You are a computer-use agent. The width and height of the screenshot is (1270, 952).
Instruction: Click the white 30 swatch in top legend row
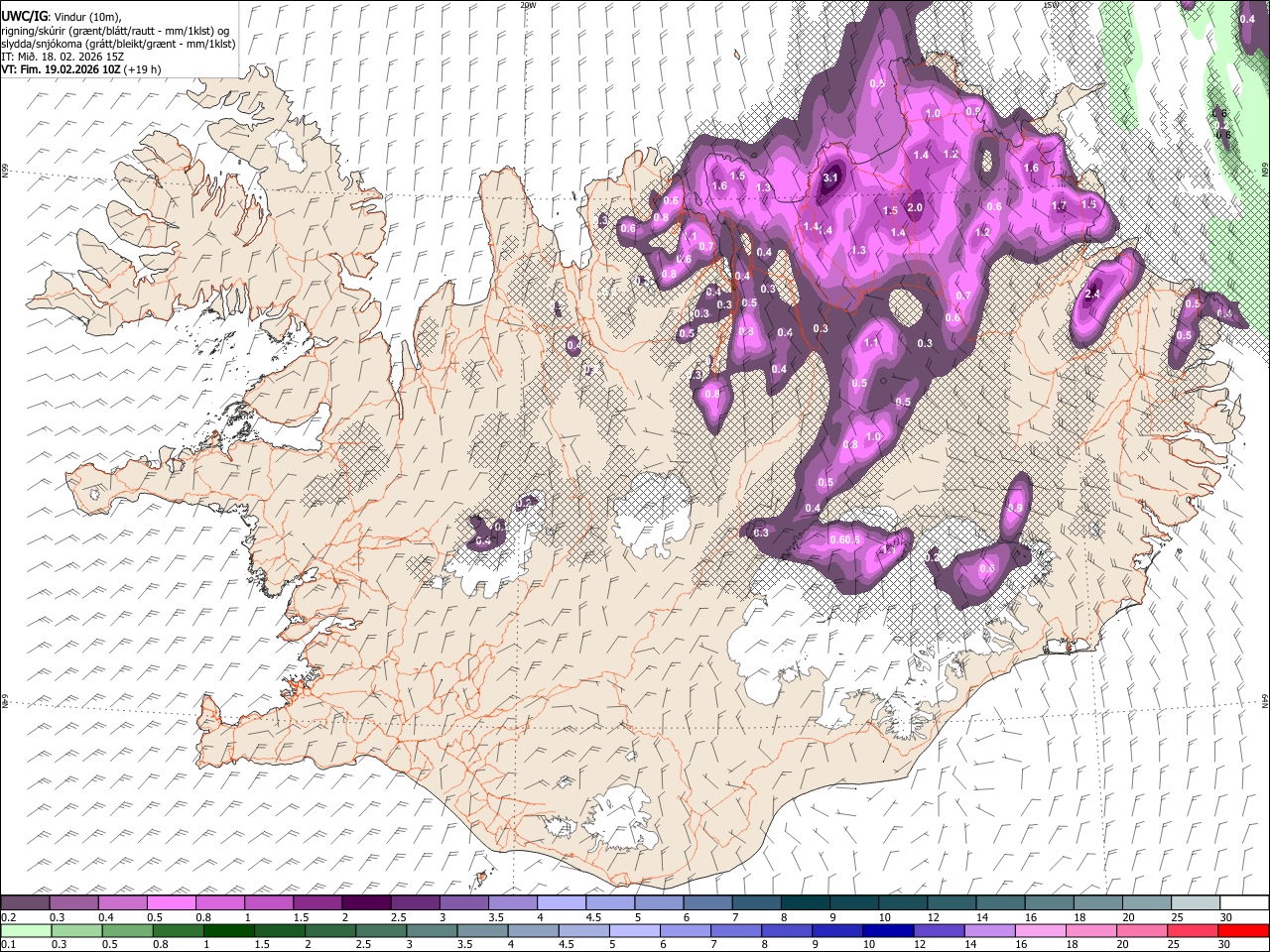coord(1244,903)
